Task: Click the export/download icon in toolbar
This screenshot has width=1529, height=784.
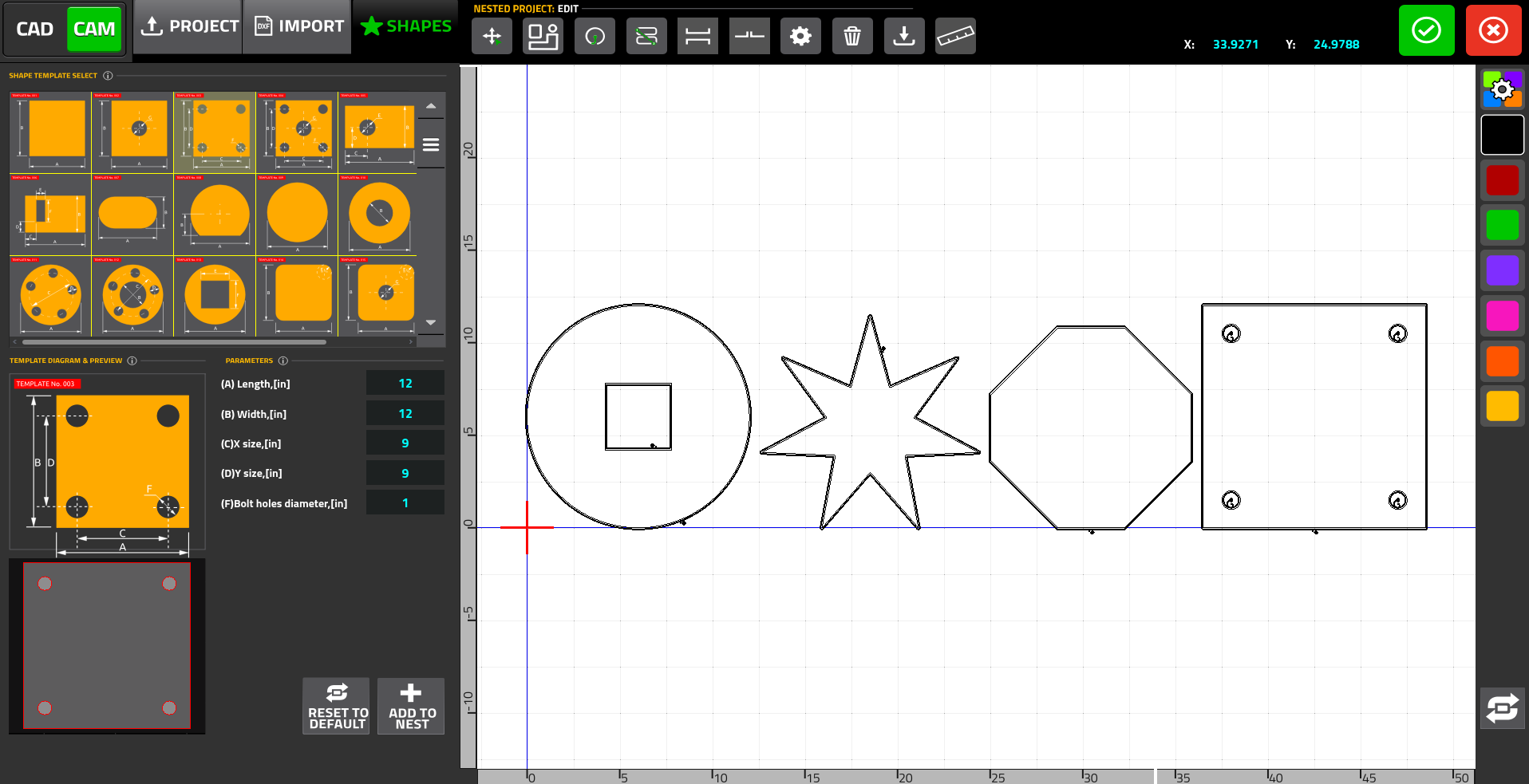Action: tap(904, 36)
